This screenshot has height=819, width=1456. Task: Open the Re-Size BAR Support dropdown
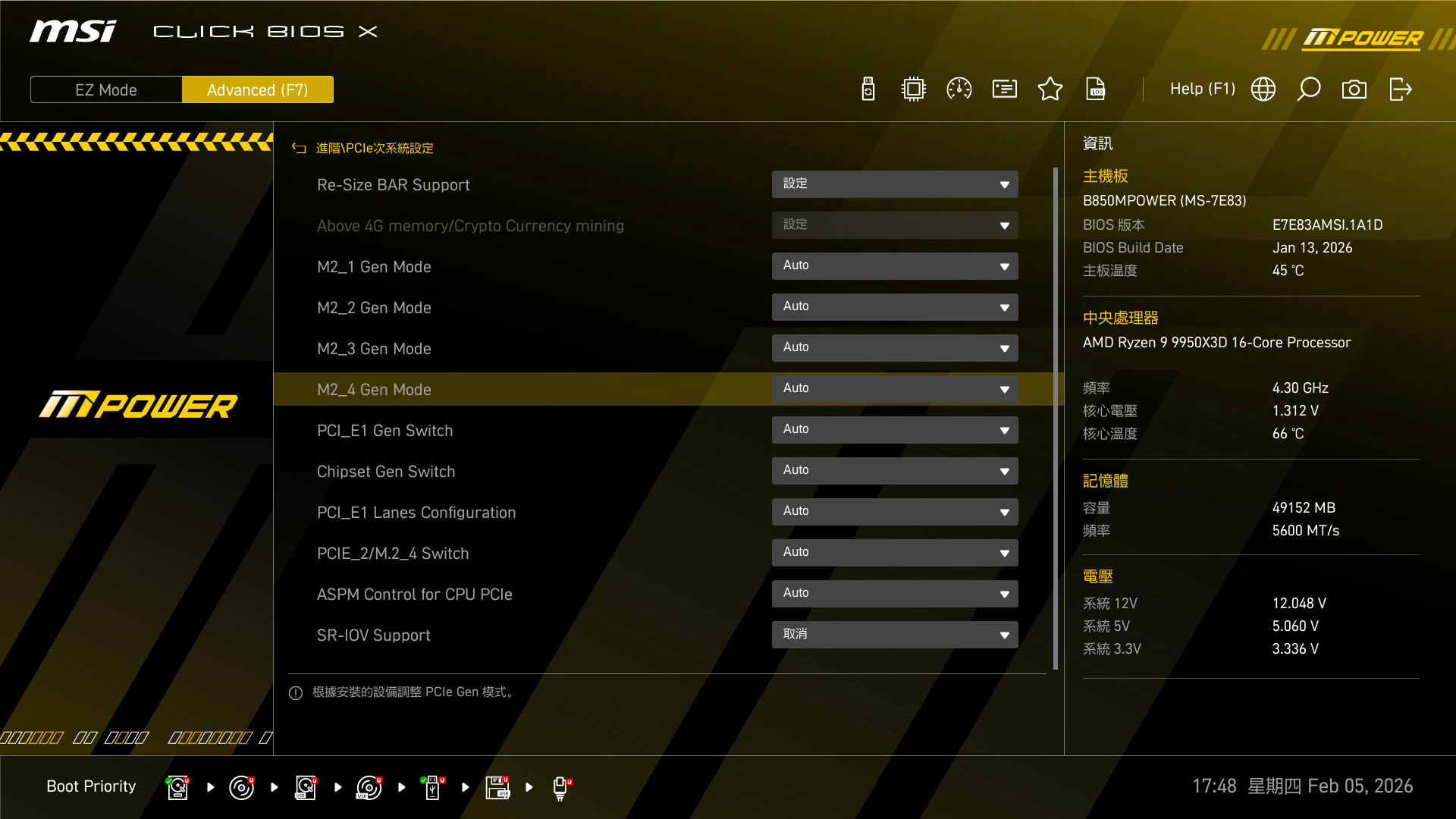(x=895, y=184)
